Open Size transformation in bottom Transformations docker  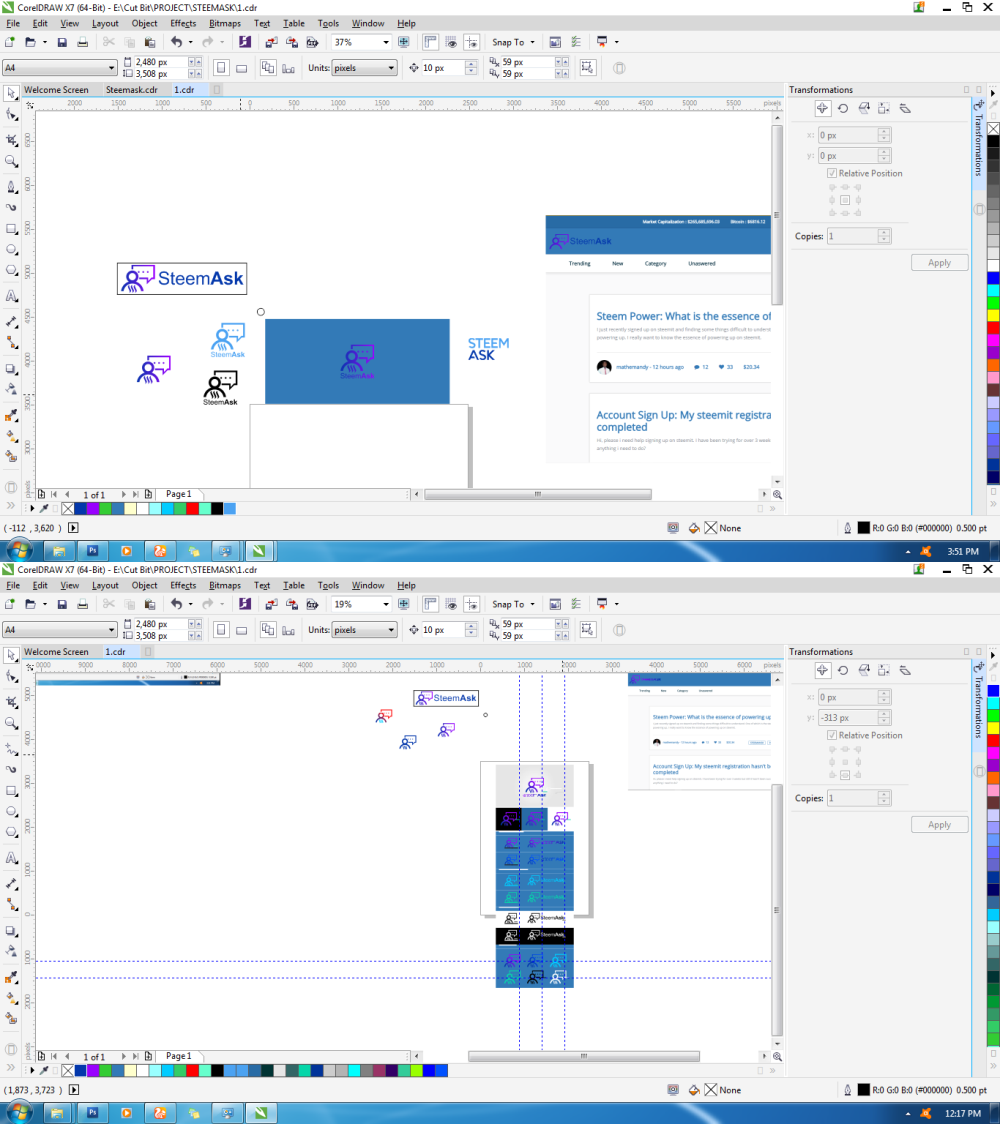coord(884,670)
